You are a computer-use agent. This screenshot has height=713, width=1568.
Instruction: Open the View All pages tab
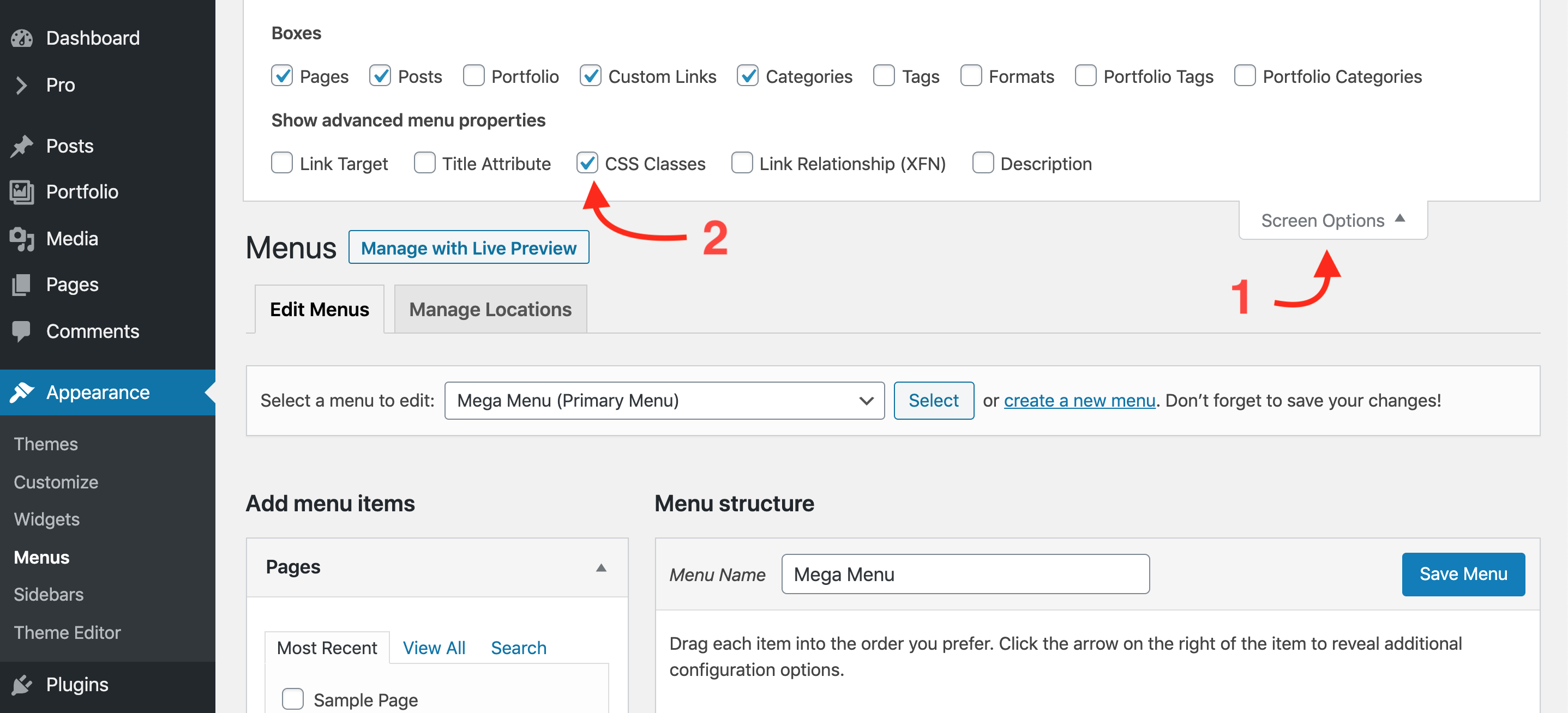click(434, 648)
